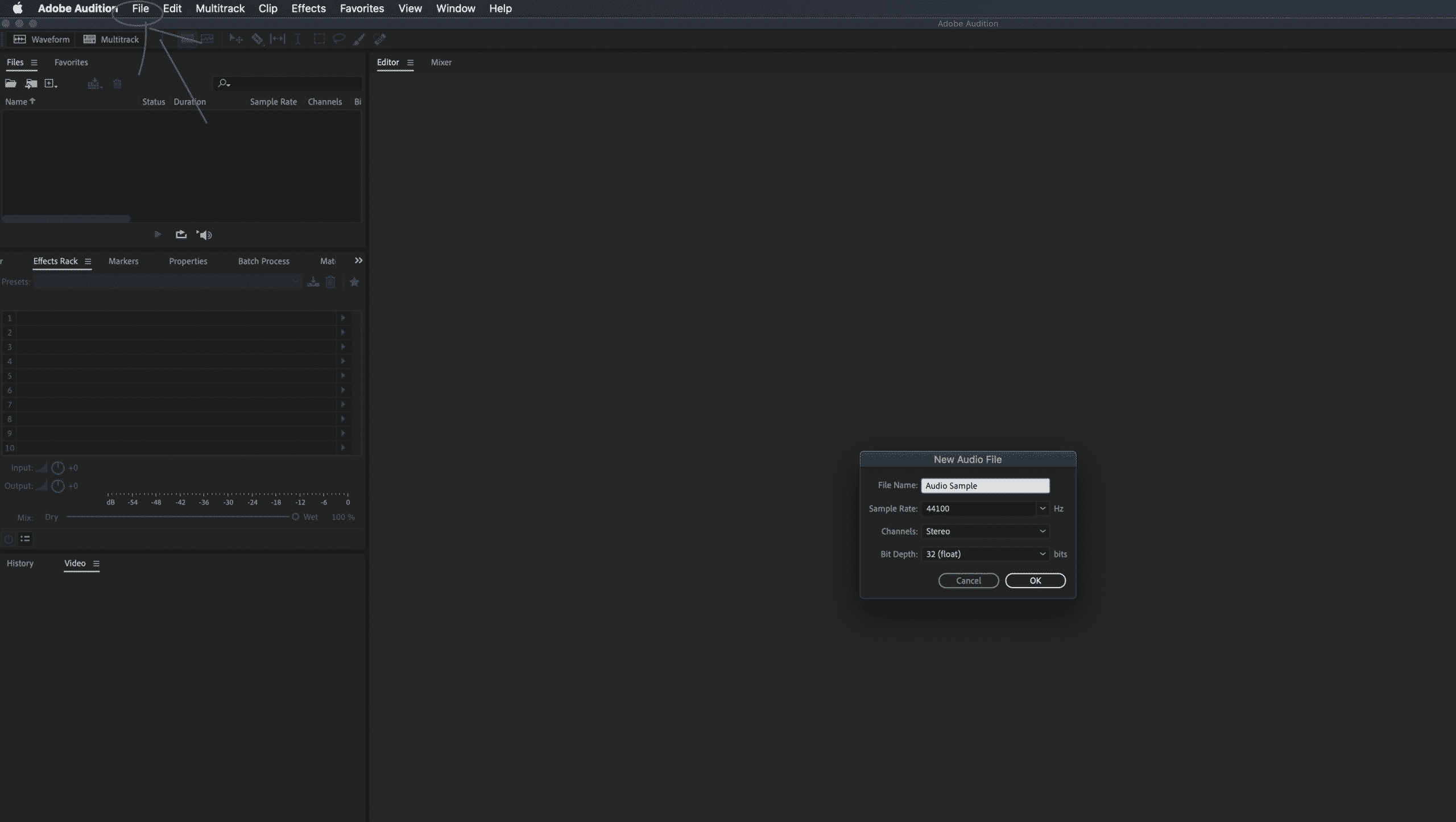Viewport: 1456px width, 822px height.
Task: Click the loop playback toggle icon
Action: click(180, 234)
